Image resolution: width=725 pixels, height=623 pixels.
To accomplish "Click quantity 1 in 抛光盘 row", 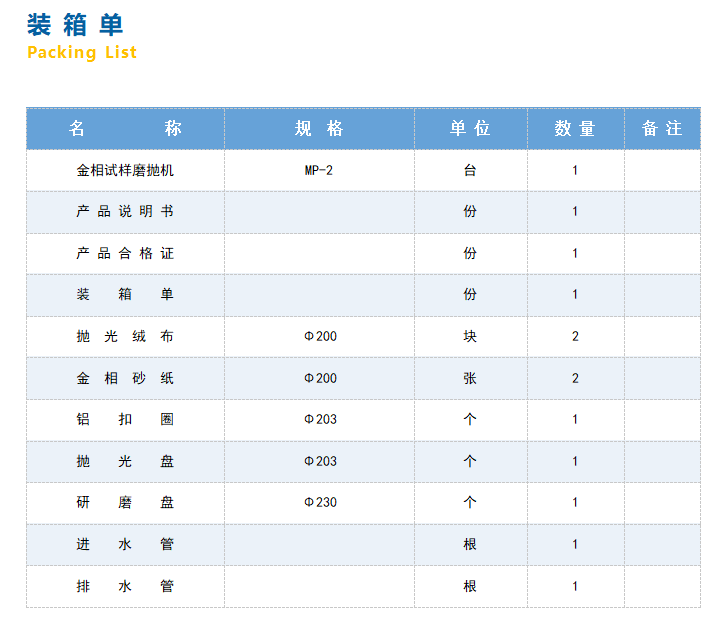I will (x=576, y=461).
